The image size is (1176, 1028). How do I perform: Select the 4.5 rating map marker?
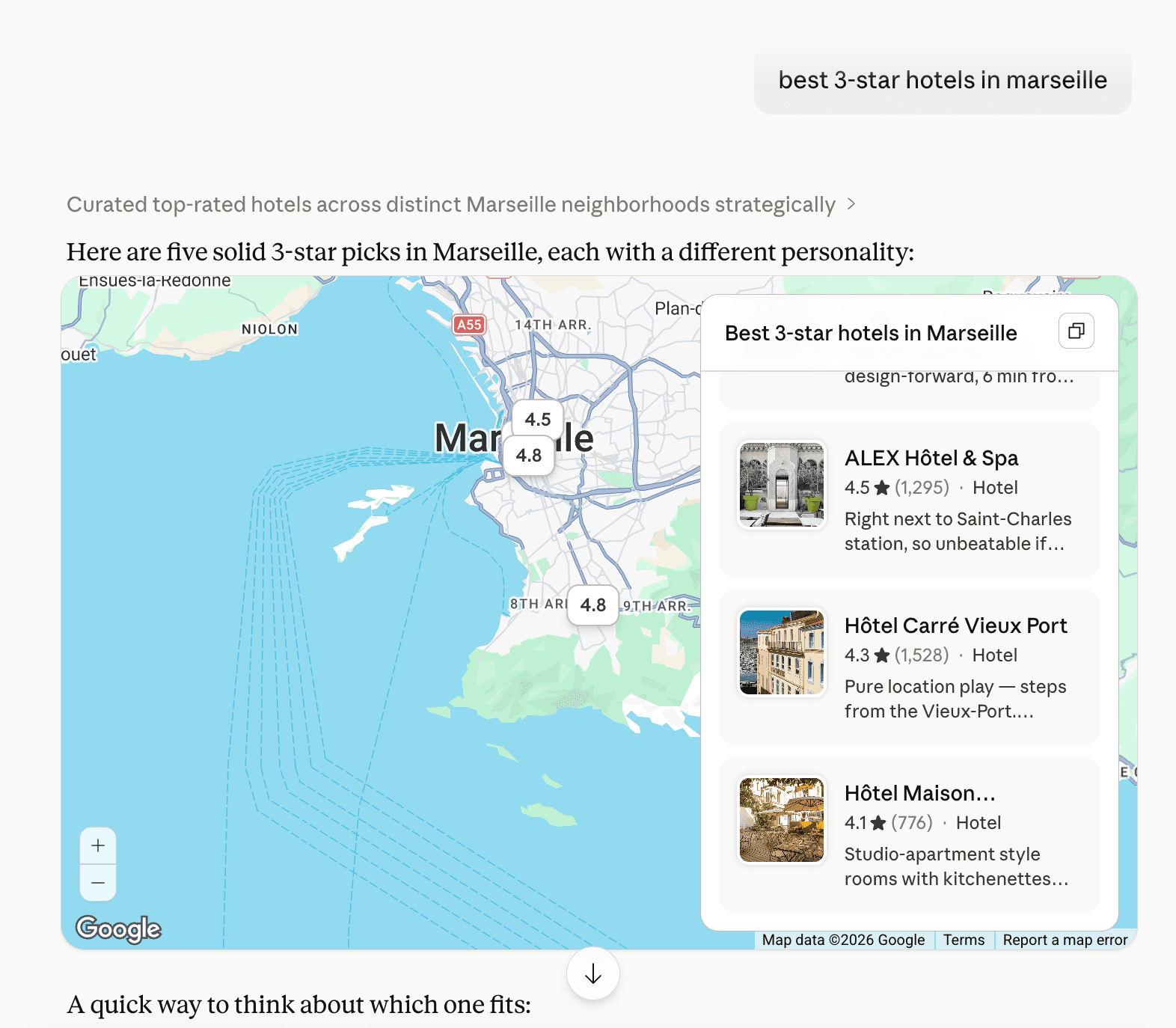pos(538,419)
